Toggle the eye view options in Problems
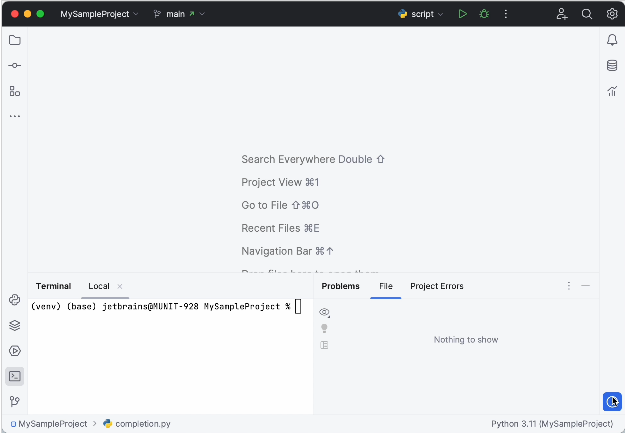Image resolution: width=625 pixels, height=433 pixels. [x=324, y=312]
